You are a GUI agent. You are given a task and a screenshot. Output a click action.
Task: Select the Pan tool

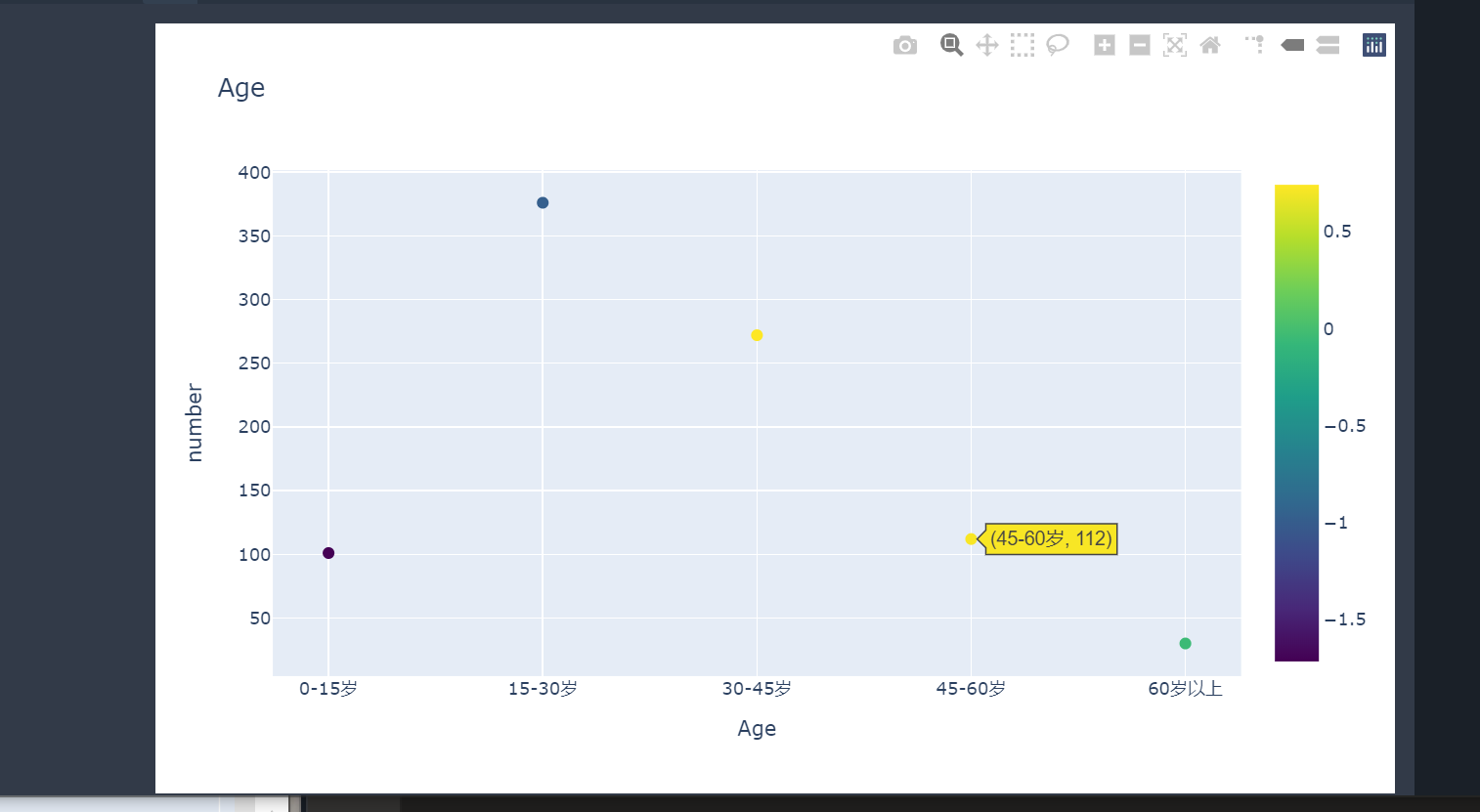tap(986, 45)
